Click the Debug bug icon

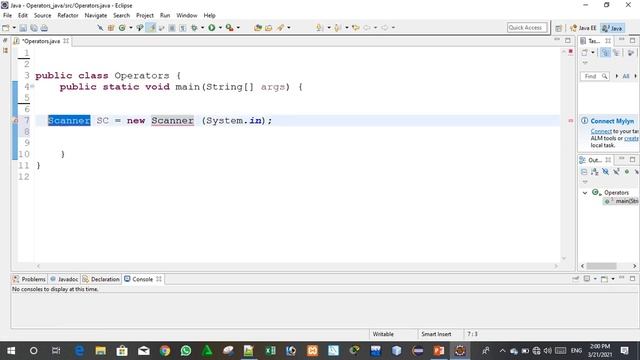[194, 28]
